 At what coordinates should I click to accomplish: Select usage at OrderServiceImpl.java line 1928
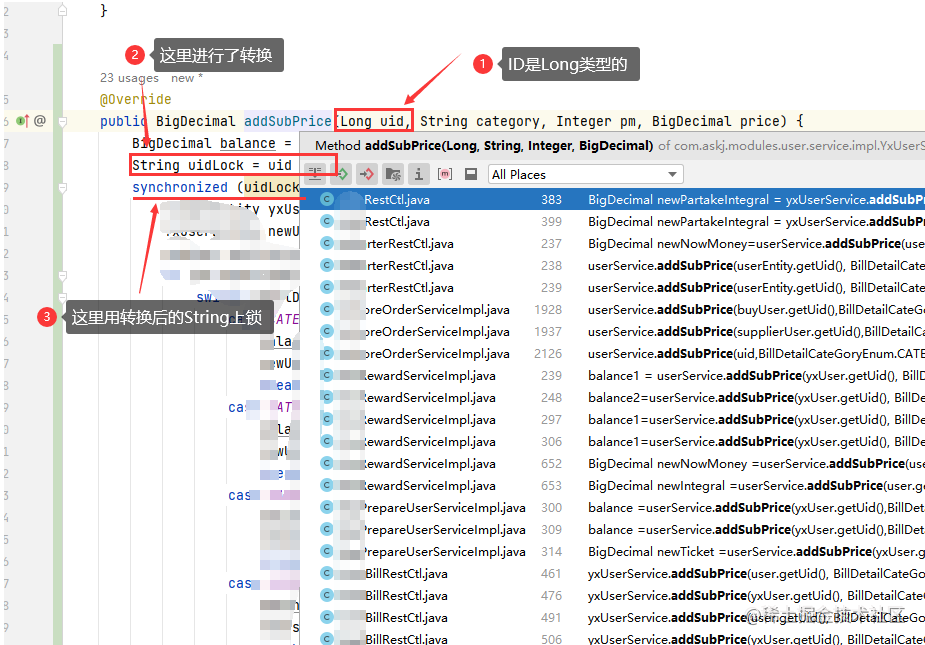[612, 309]
